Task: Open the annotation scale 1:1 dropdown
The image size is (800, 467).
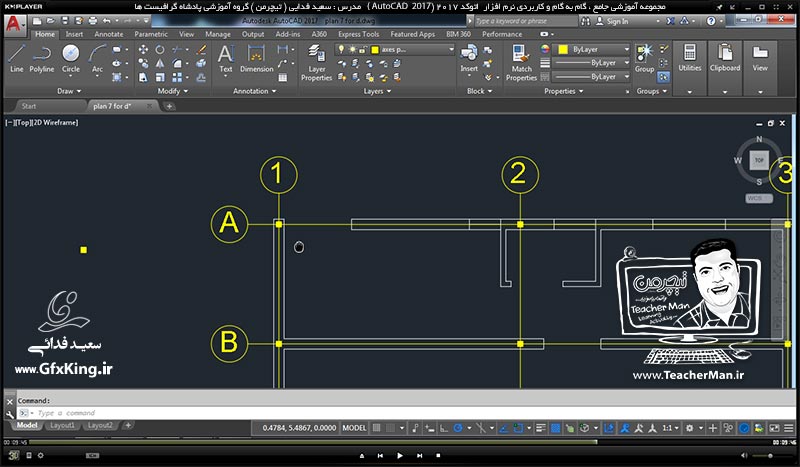Action: [670, 428]
